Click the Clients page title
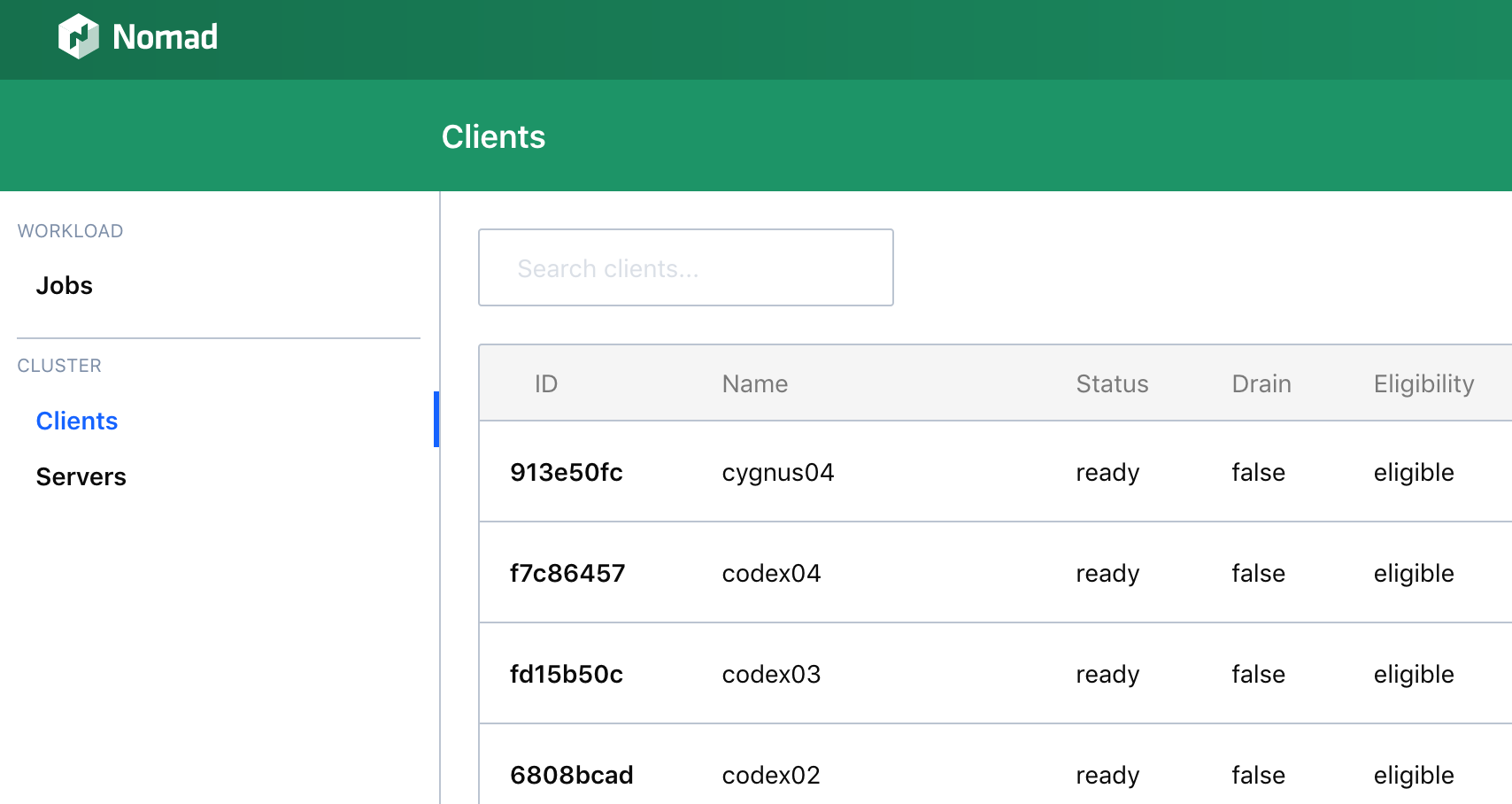Viewport: 1512px width, 804px height. 493,136
